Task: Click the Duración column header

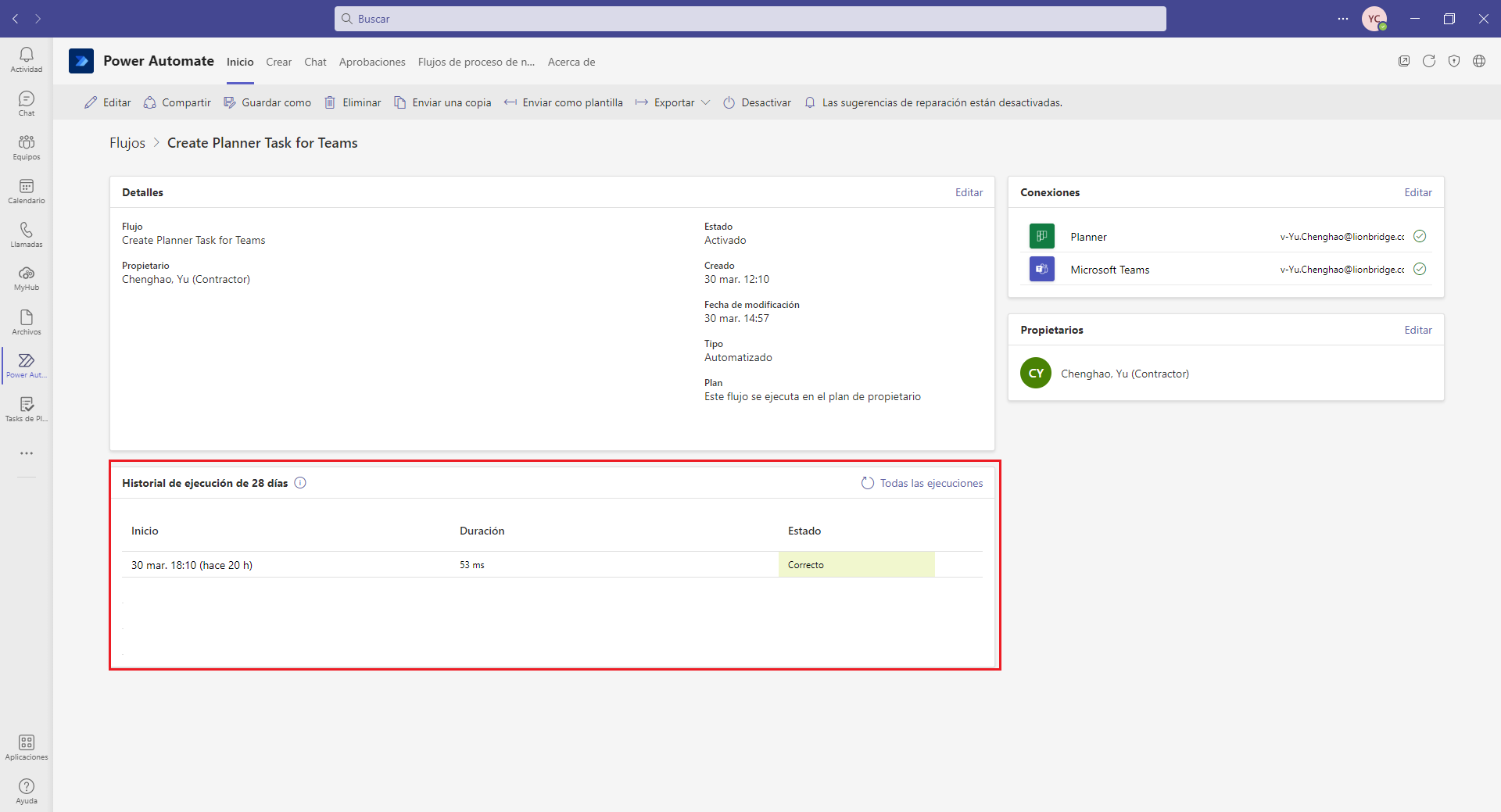Action: click(482, 531)
